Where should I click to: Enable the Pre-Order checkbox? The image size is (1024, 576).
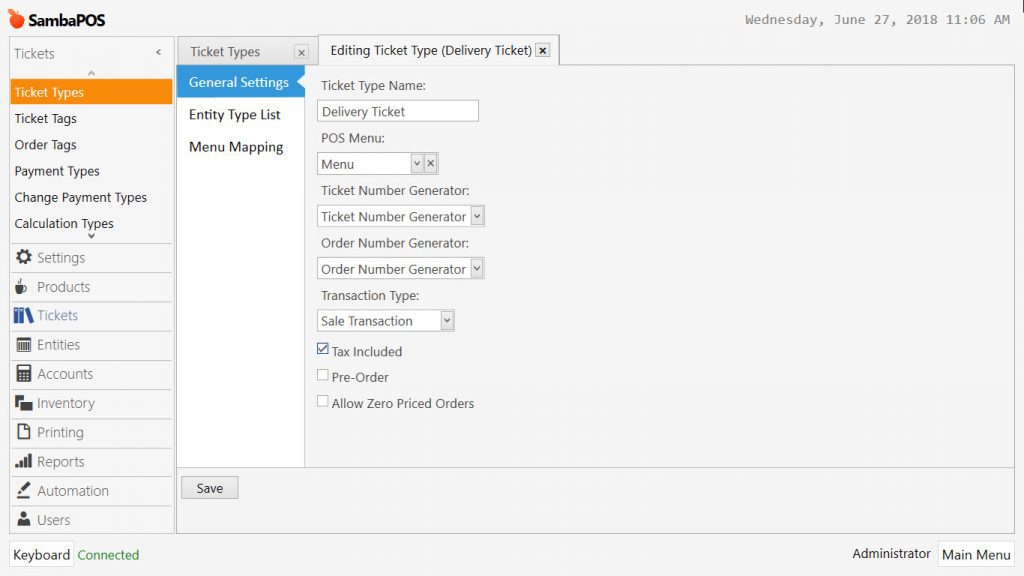pyautogui.click(x=323, y=376)
